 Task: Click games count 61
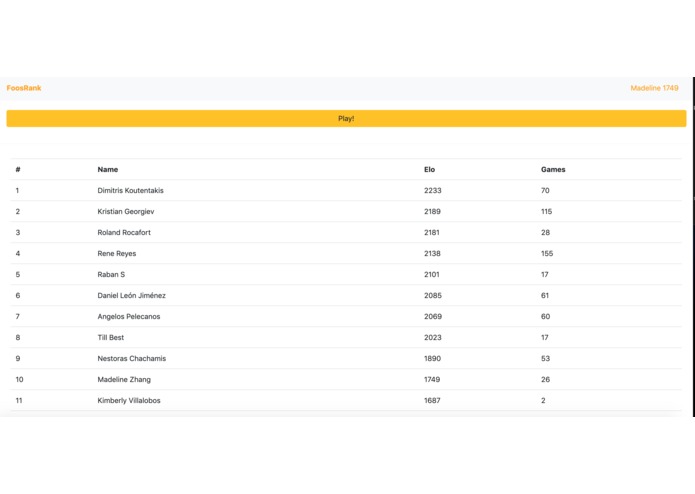pos(545,295)
